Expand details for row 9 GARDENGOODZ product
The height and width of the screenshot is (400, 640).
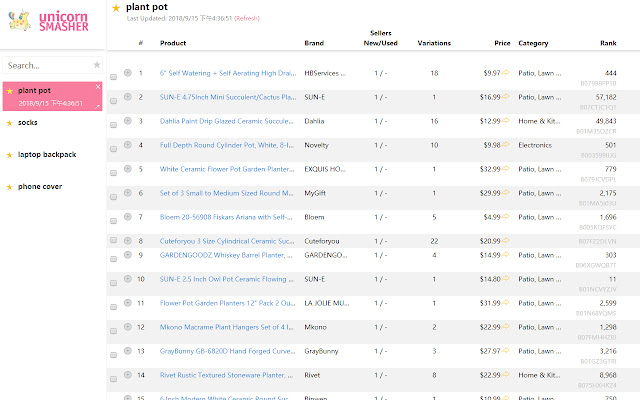click(127, 254)
